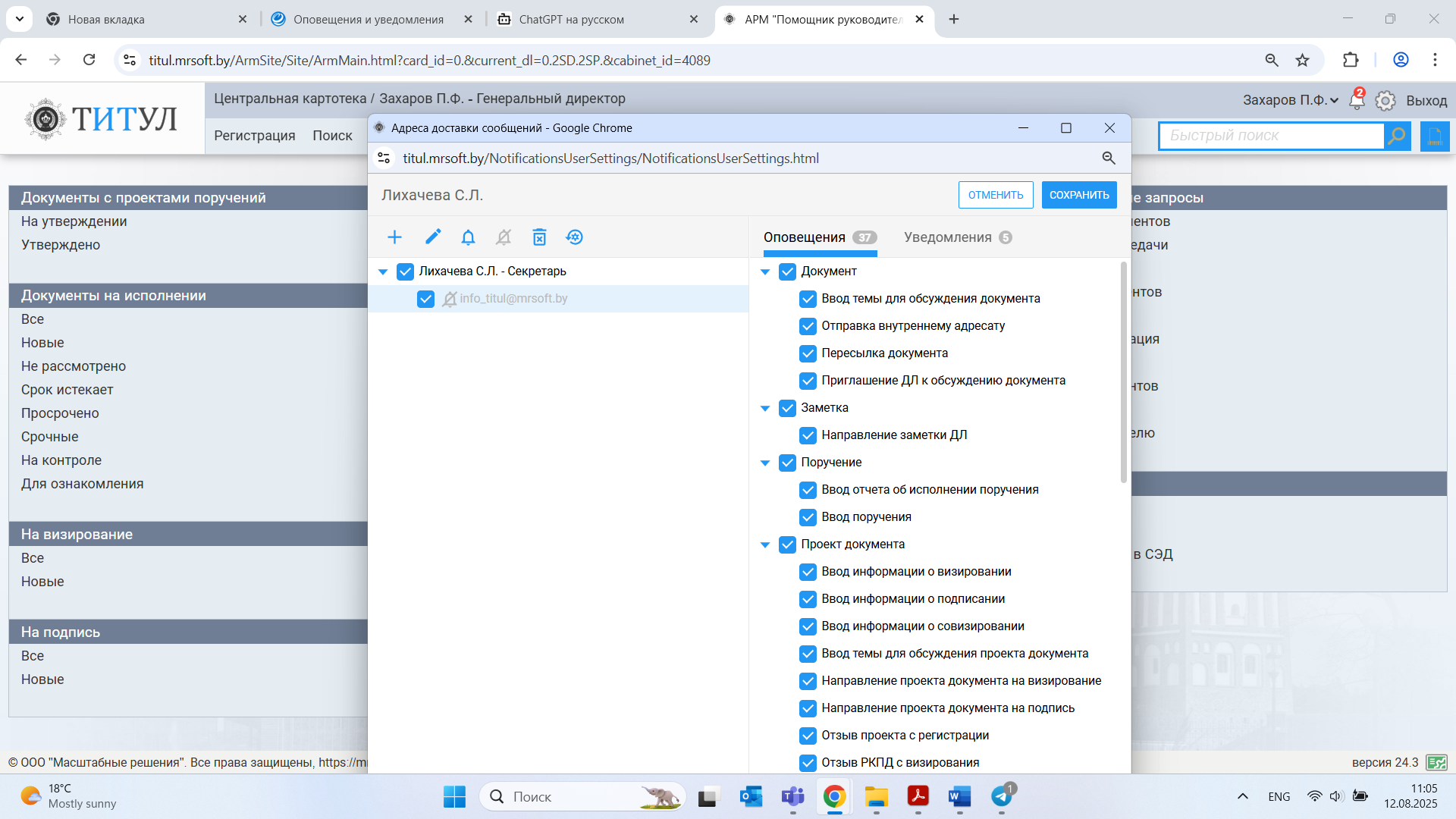Open the Регистрация menu
This screenshot has height=819, width=1456.
coord(254,136)
